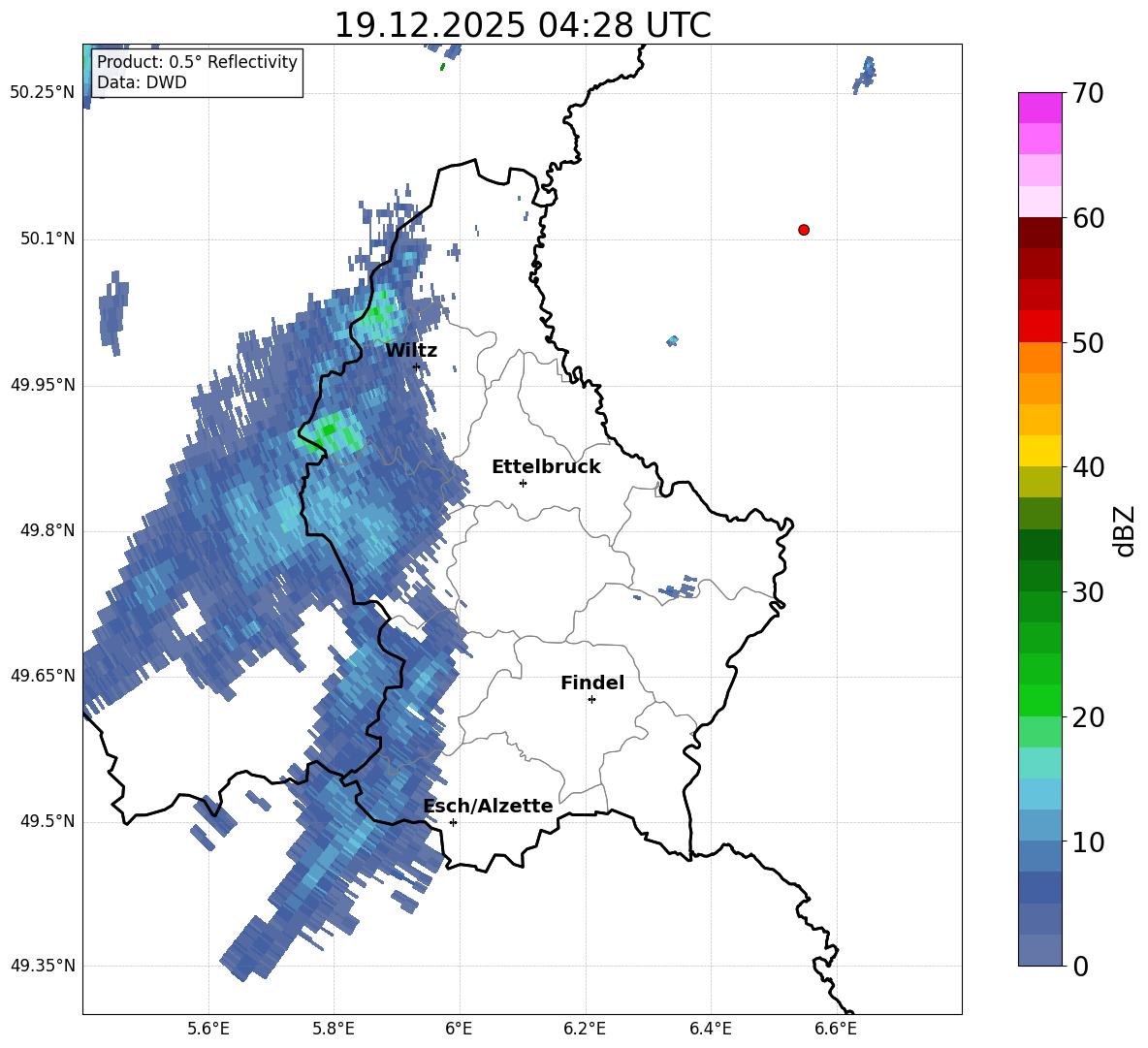Click the 49.65°N latitude label
The height and width of the screenshot is (1048, 1148).
43,675
